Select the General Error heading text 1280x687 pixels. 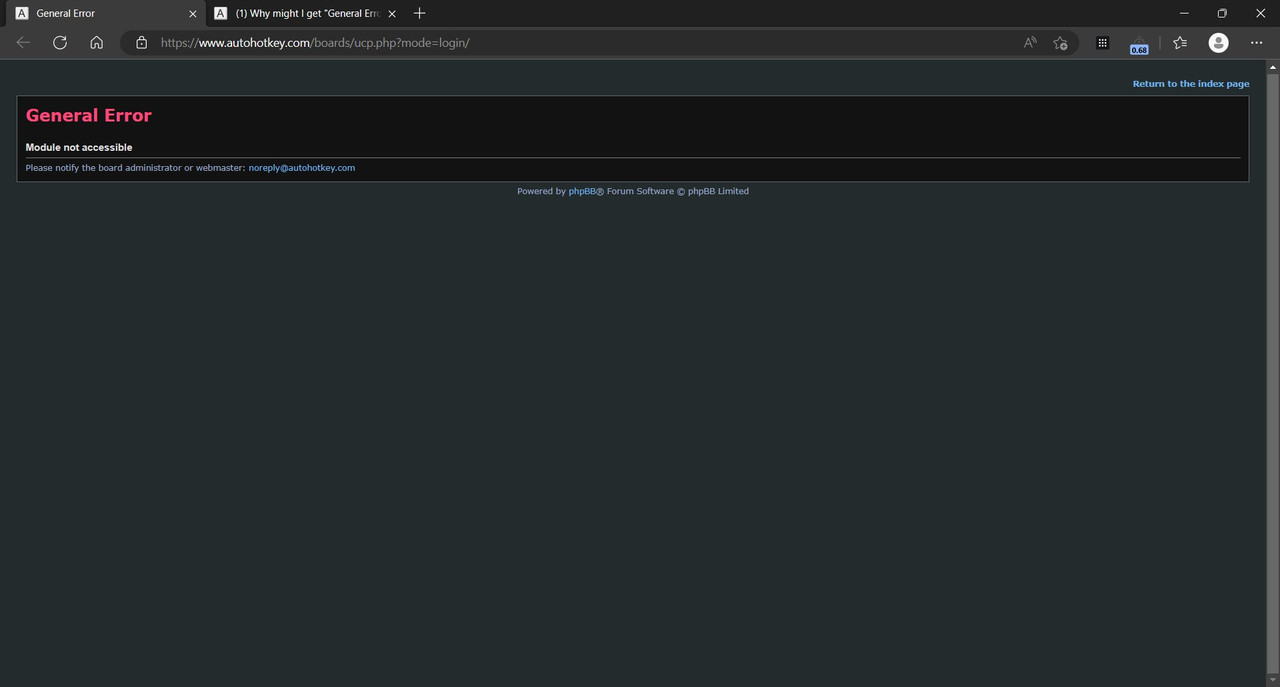coord(89,115)
